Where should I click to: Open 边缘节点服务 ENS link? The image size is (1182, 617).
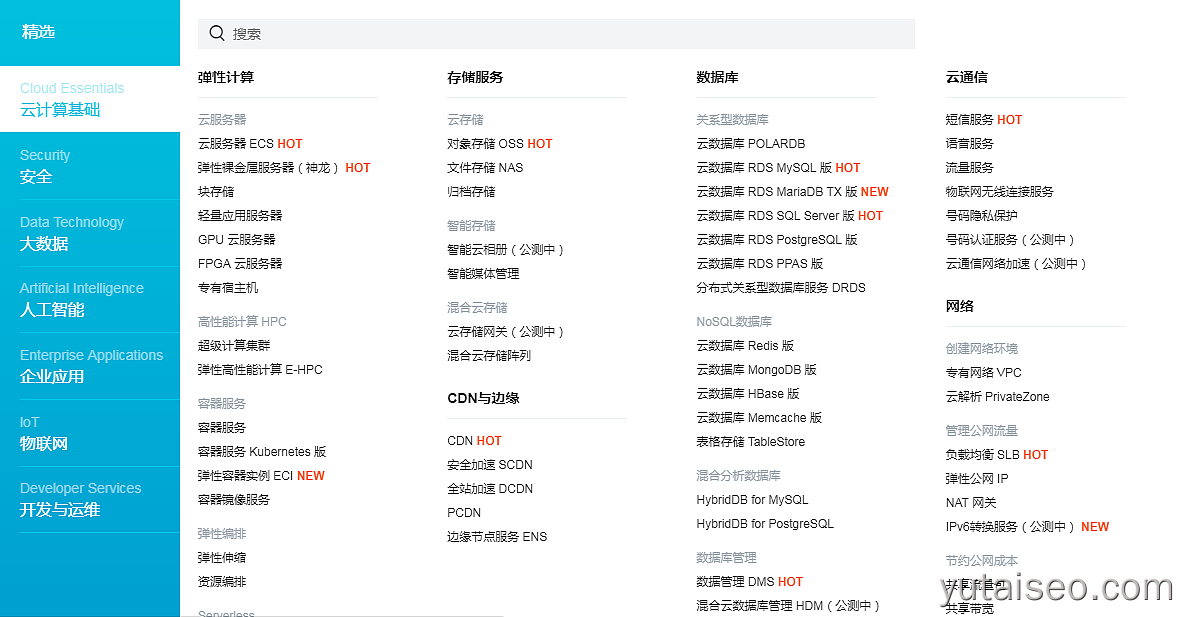(x=497, y=537)
